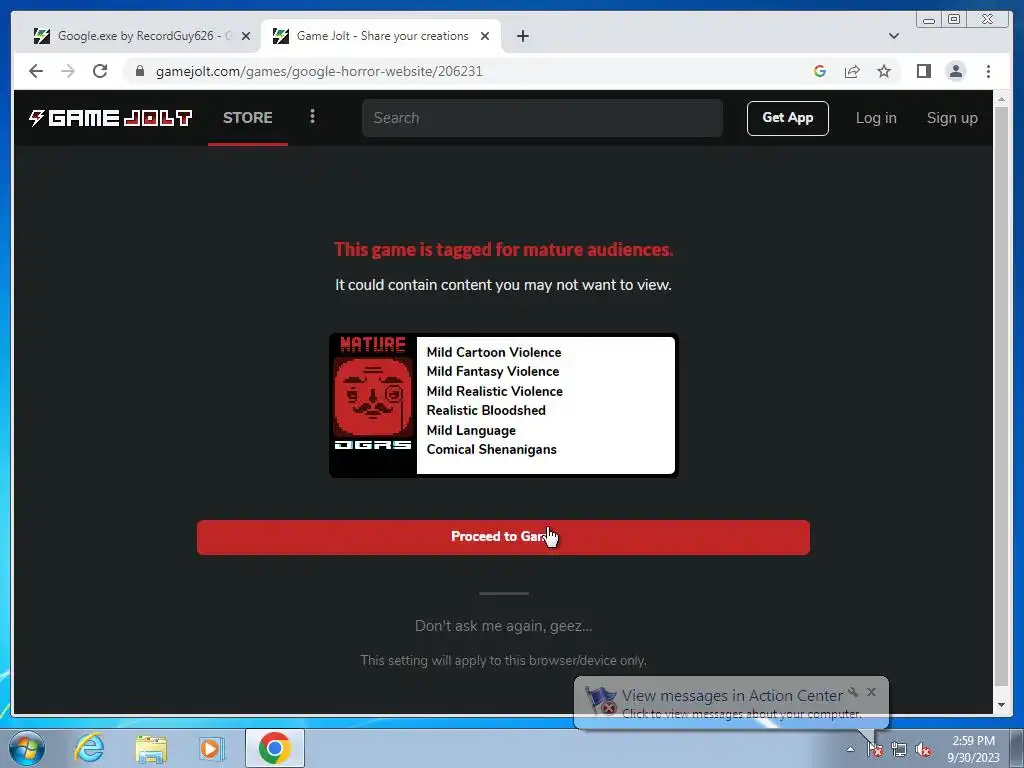This screenshot has width=1024, height=768.
Task: Click the heading "This game is tagged for mature audiences."
Action: [504, 249]
